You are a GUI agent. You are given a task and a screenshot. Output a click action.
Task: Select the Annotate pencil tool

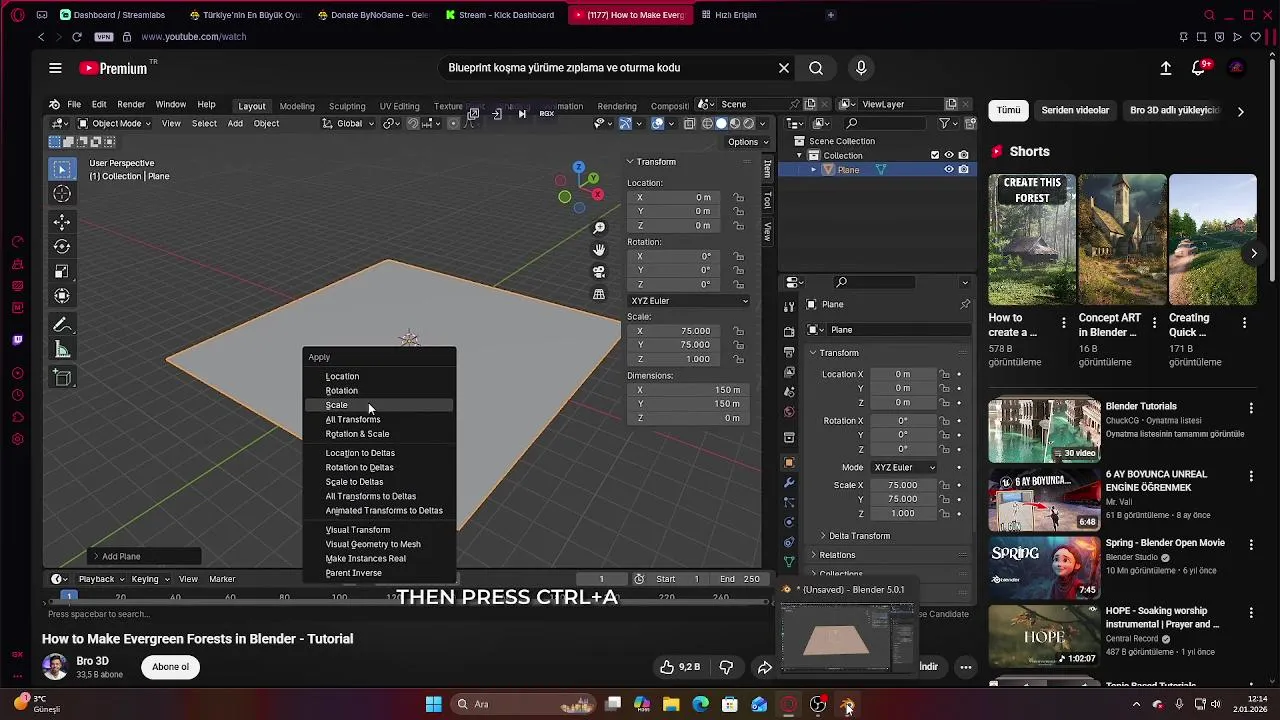(62, 325)
